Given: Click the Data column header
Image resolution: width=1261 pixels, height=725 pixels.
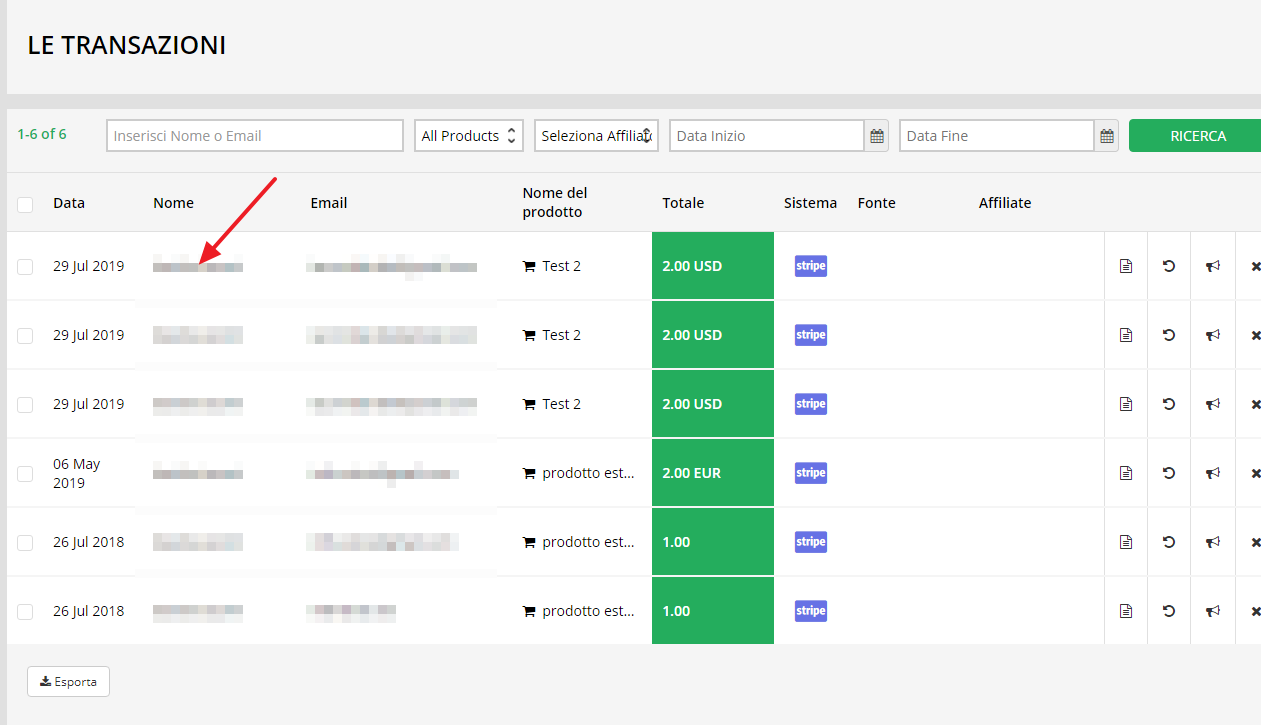Looking at the screenshot, I should (x=69, y=203).
